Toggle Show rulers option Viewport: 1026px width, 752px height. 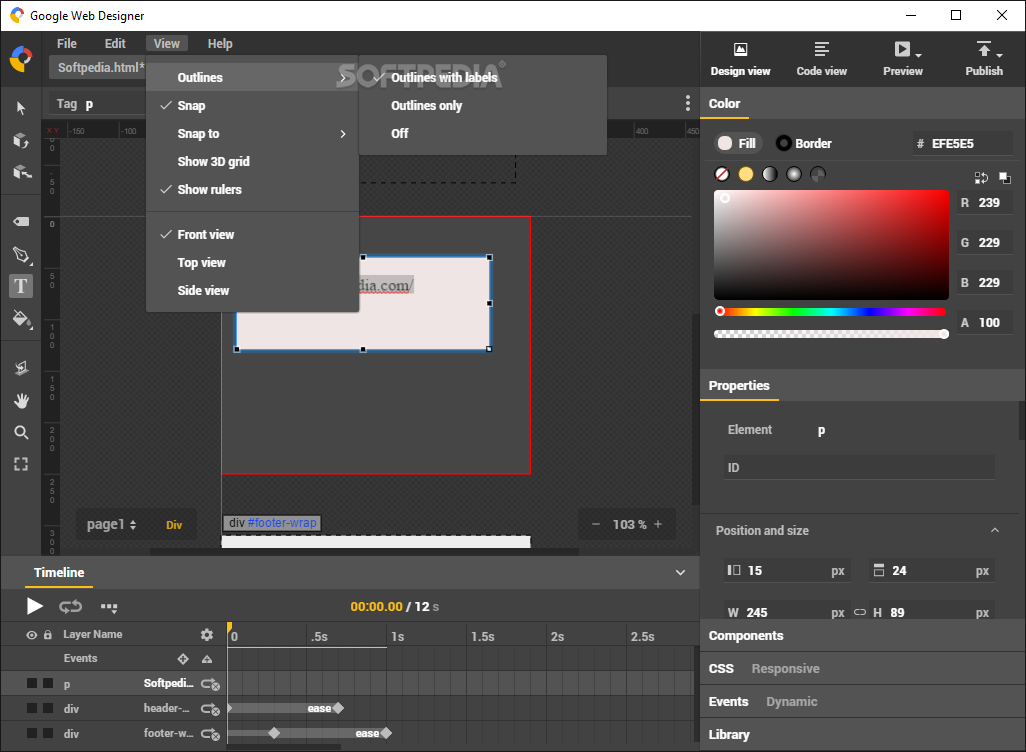click(252, 189)
